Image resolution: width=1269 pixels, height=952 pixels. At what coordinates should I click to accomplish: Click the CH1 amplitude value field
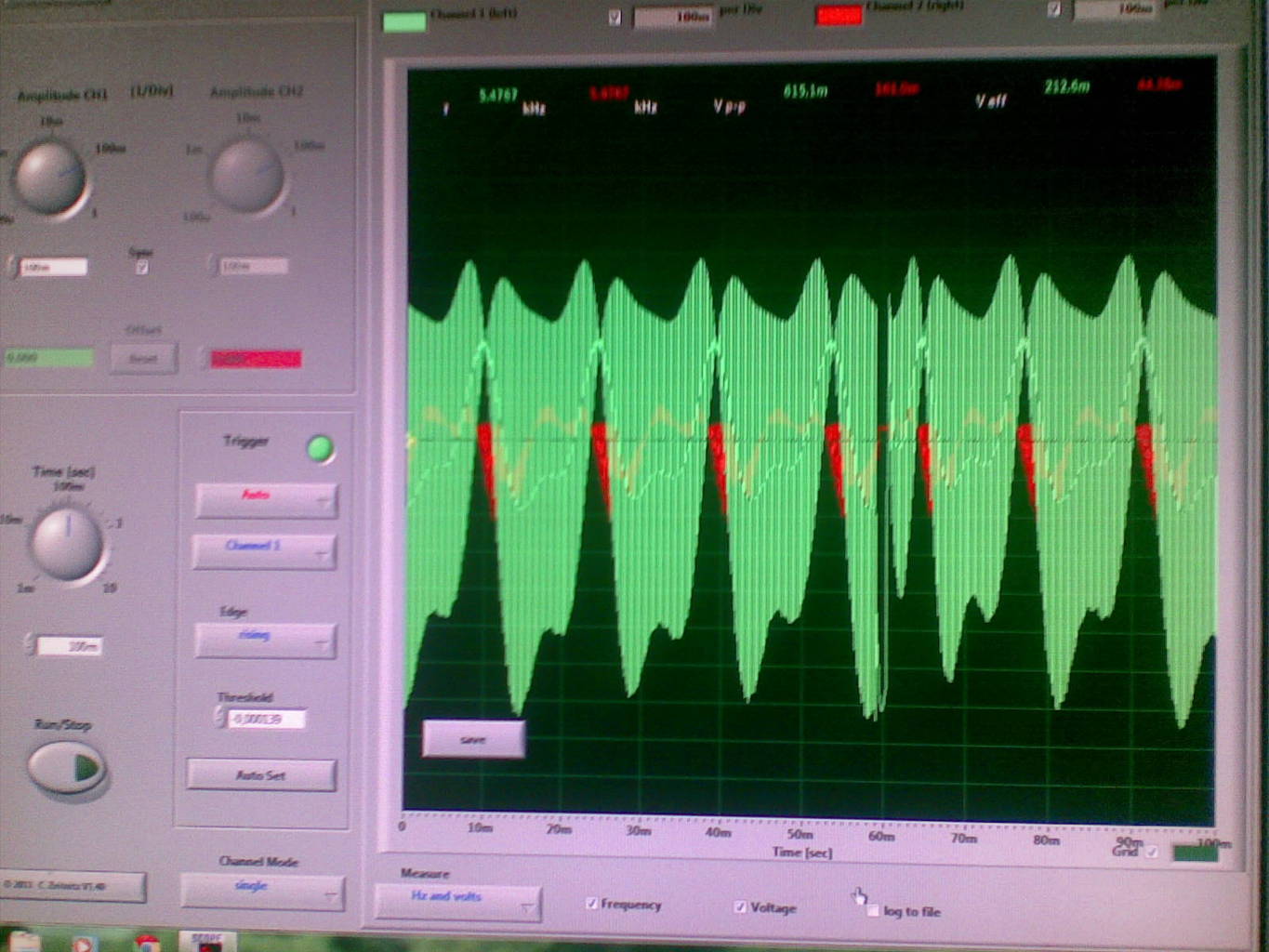(x=54, y=268)
